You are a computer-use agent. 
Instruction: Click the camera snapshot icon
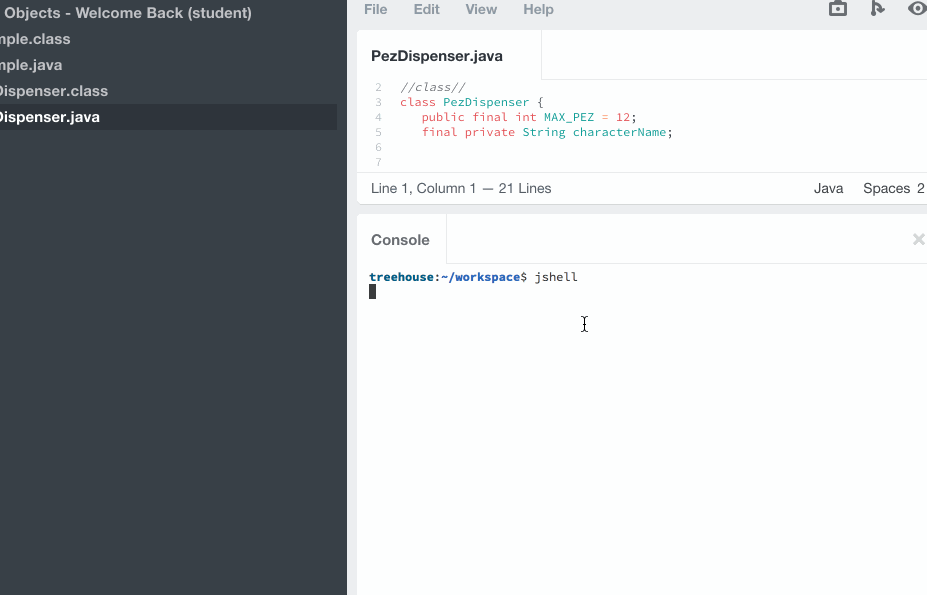837,9
